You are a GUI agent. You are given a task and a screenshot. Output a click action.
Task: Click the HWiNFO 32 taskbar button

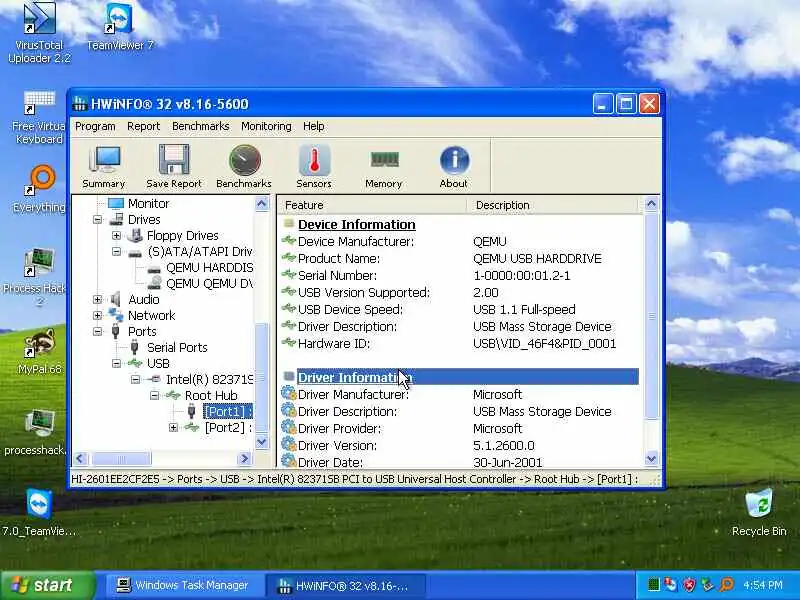[345, 585]
